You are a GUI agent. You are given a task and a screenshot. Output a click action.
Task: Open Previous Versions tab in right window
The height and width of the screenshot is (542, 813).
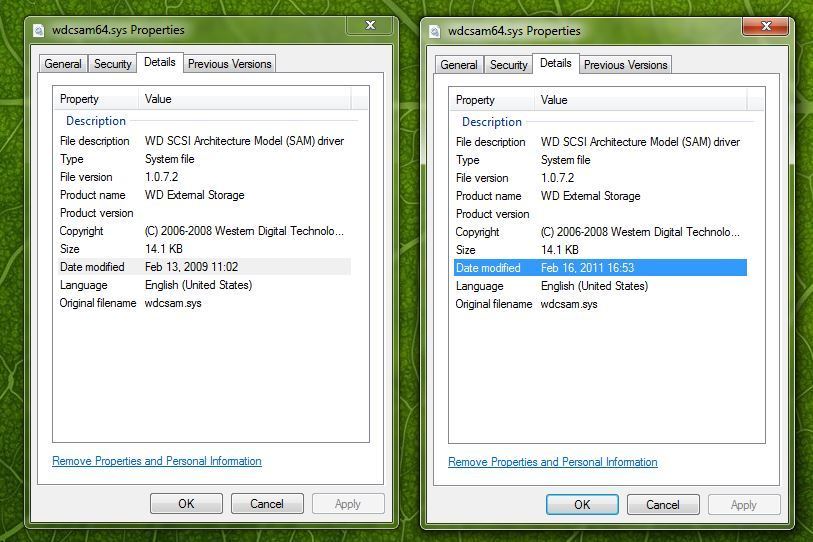point(625,65)
